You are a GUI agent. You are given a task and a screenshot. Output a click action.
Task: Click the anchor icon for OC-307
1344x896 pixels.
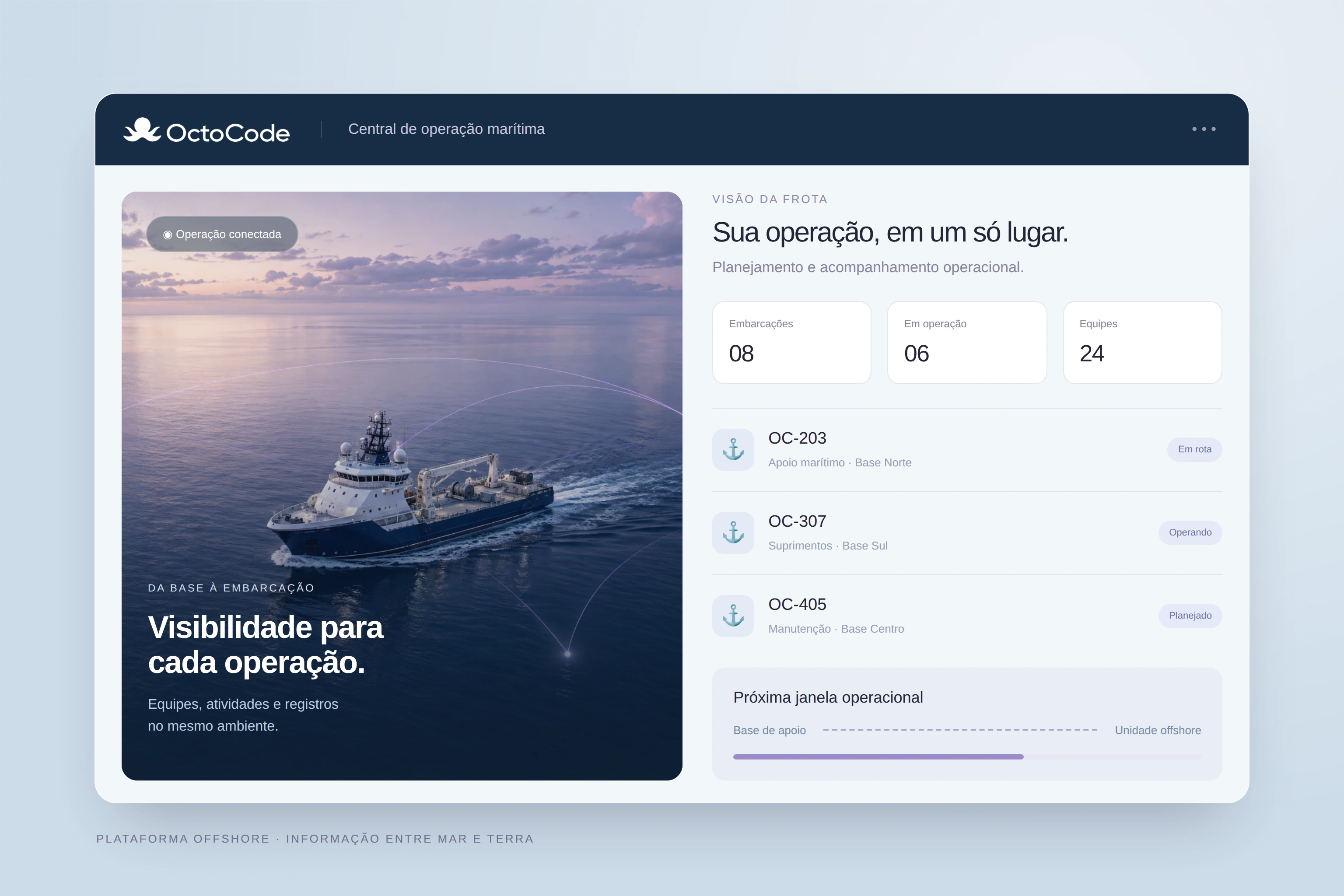click(733, 532)
